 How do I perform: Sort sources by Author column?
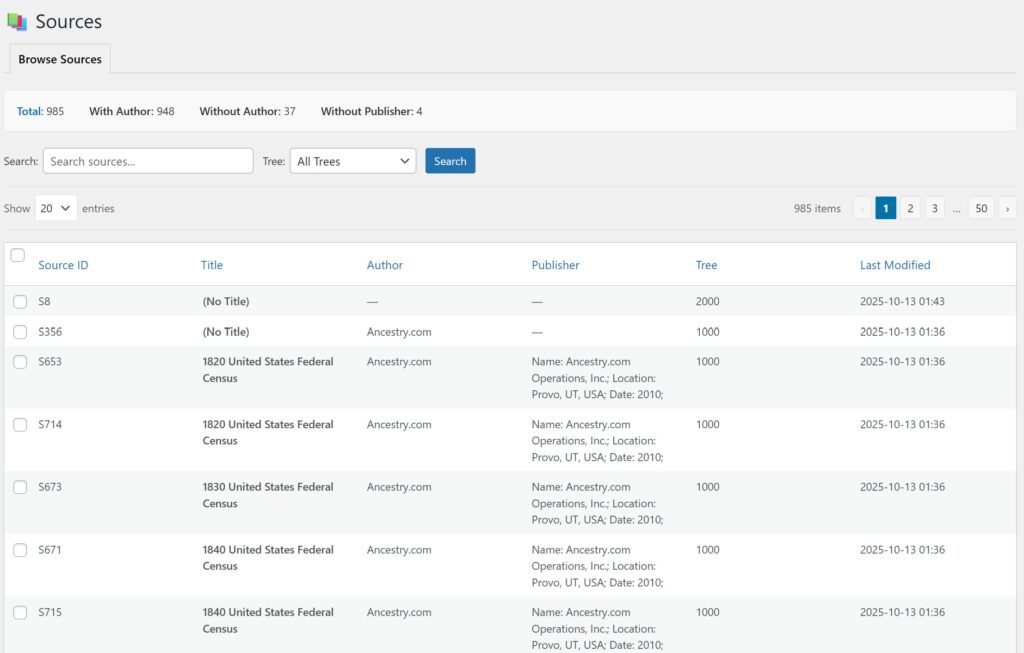tap(385, 265)
